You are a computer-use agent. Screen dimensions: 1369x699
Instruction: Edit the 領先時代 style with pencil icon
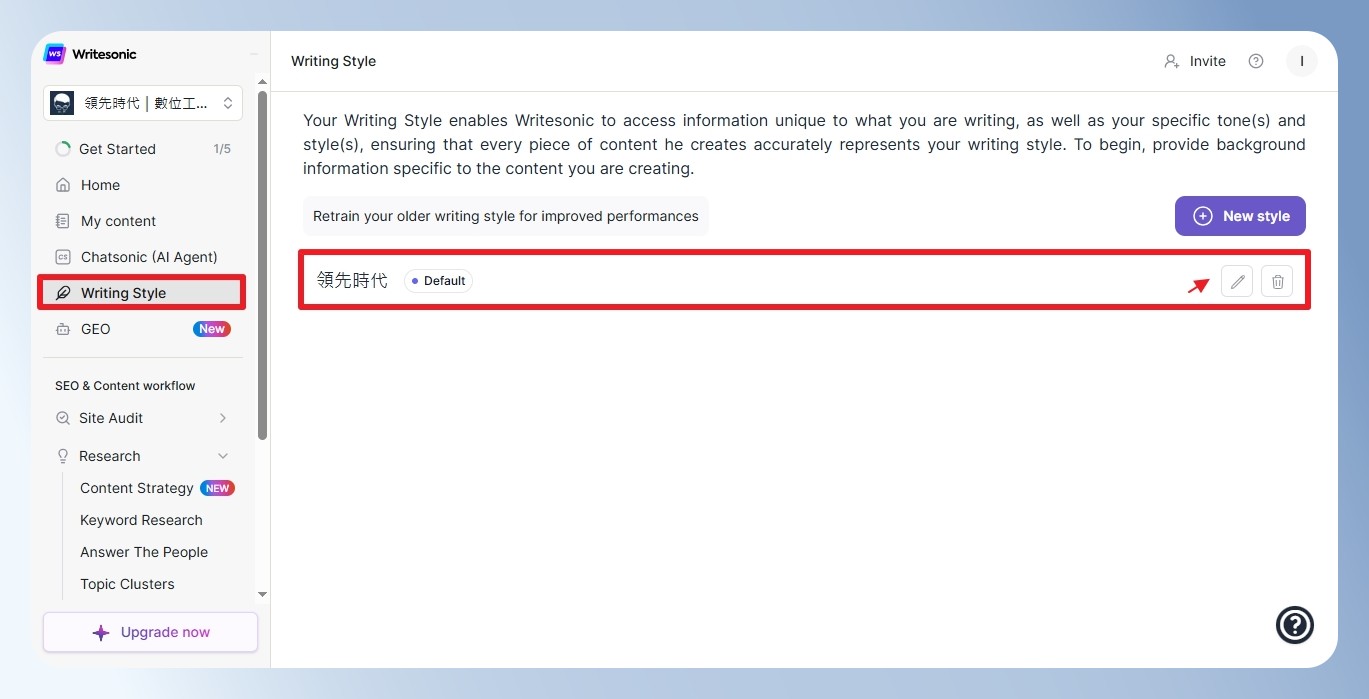[1237, 282]
